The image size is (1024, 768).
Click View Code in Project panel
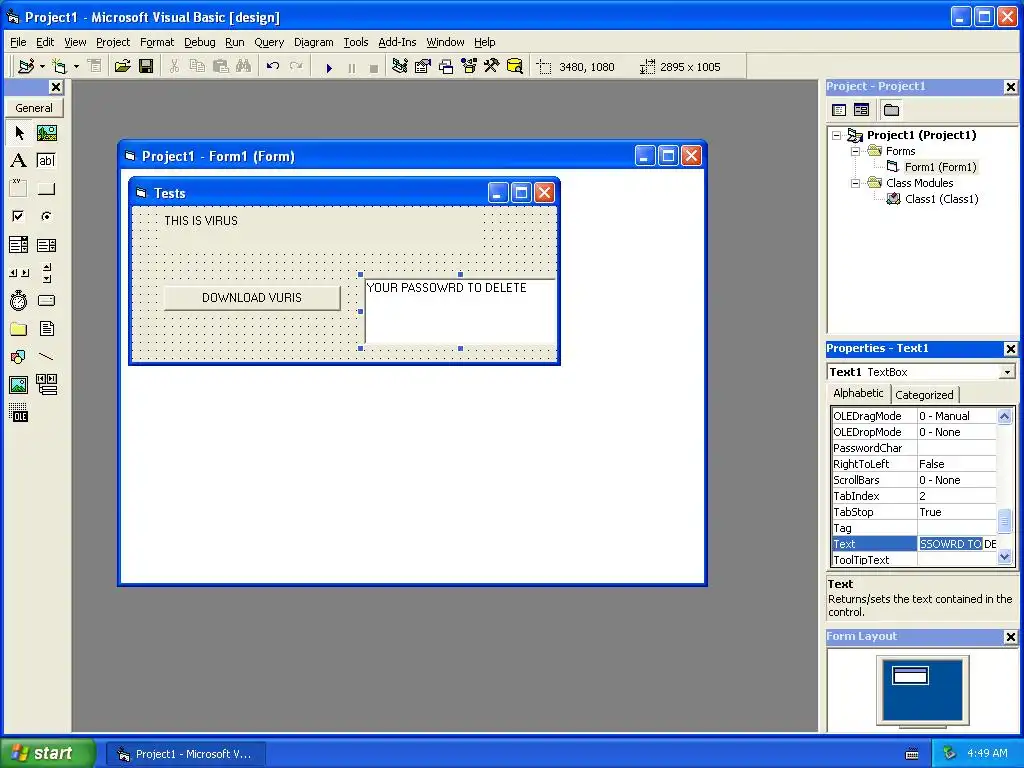point(839,110)
